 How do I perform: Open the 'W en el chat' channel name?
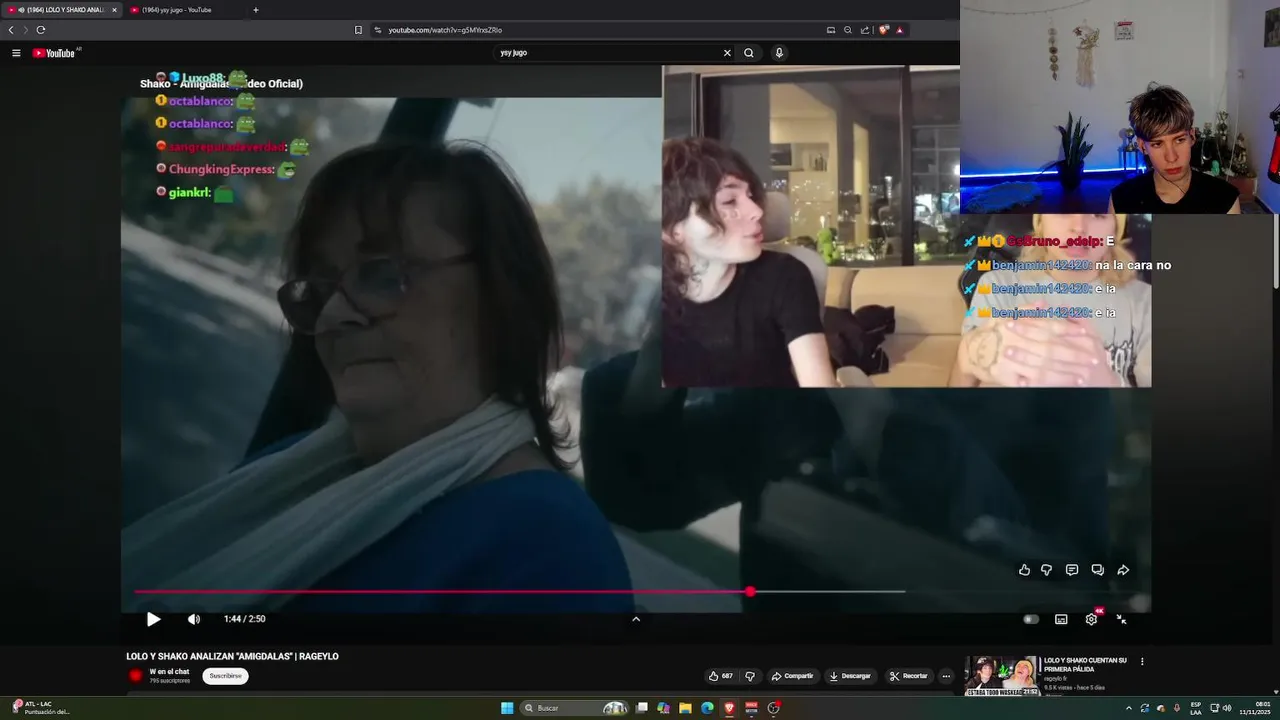[169, 671]
